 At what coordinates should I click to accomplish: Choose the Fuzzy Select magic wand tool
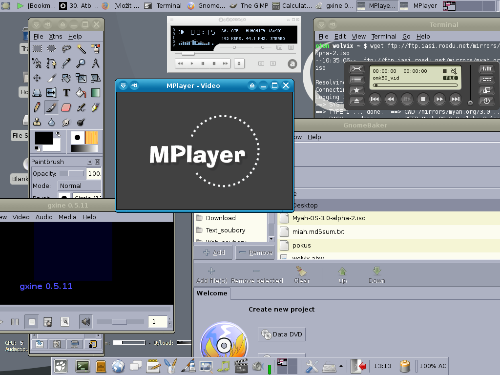click(x=81, y=49)
